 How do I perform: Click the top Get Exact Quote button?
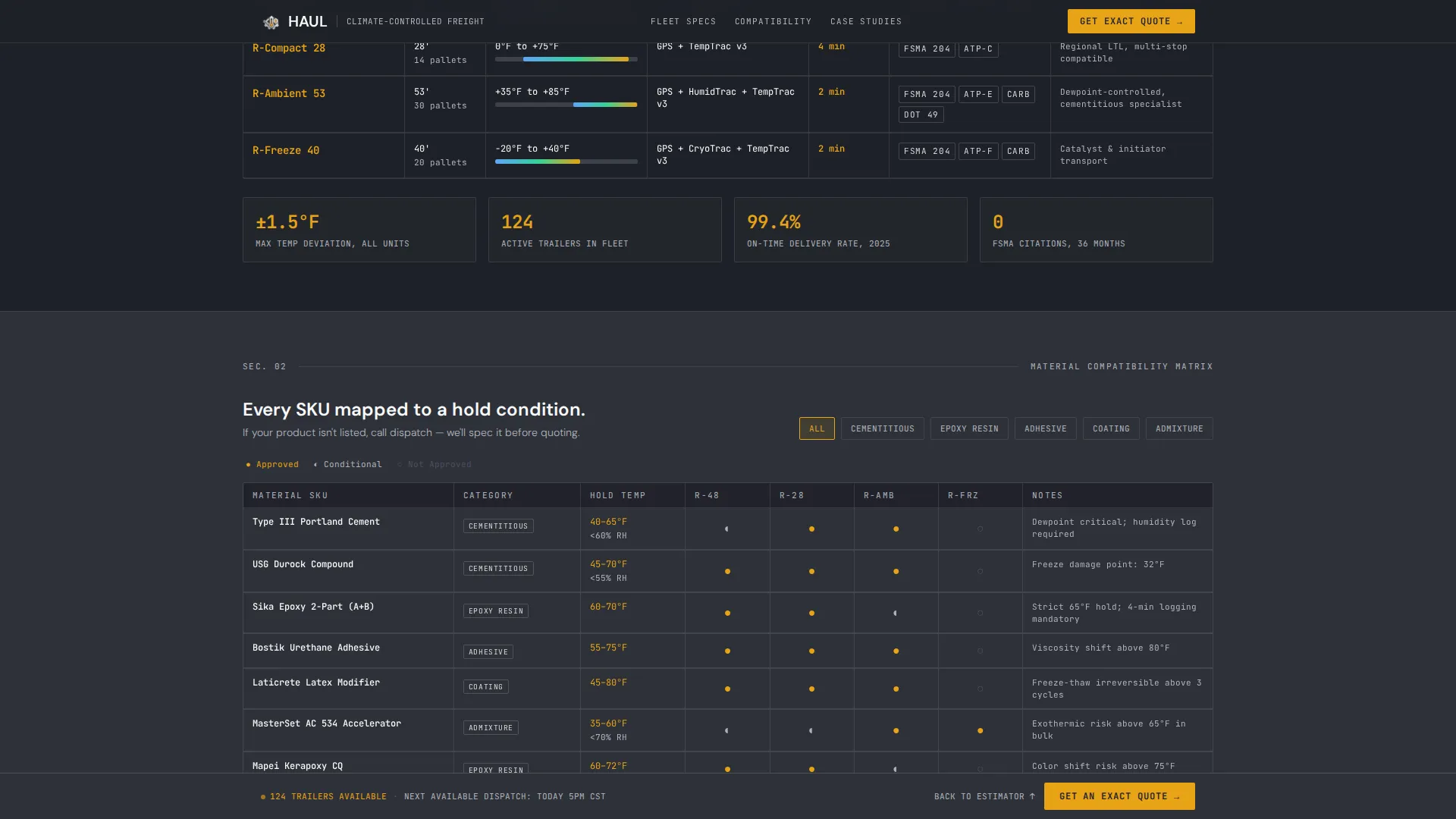1131,21
